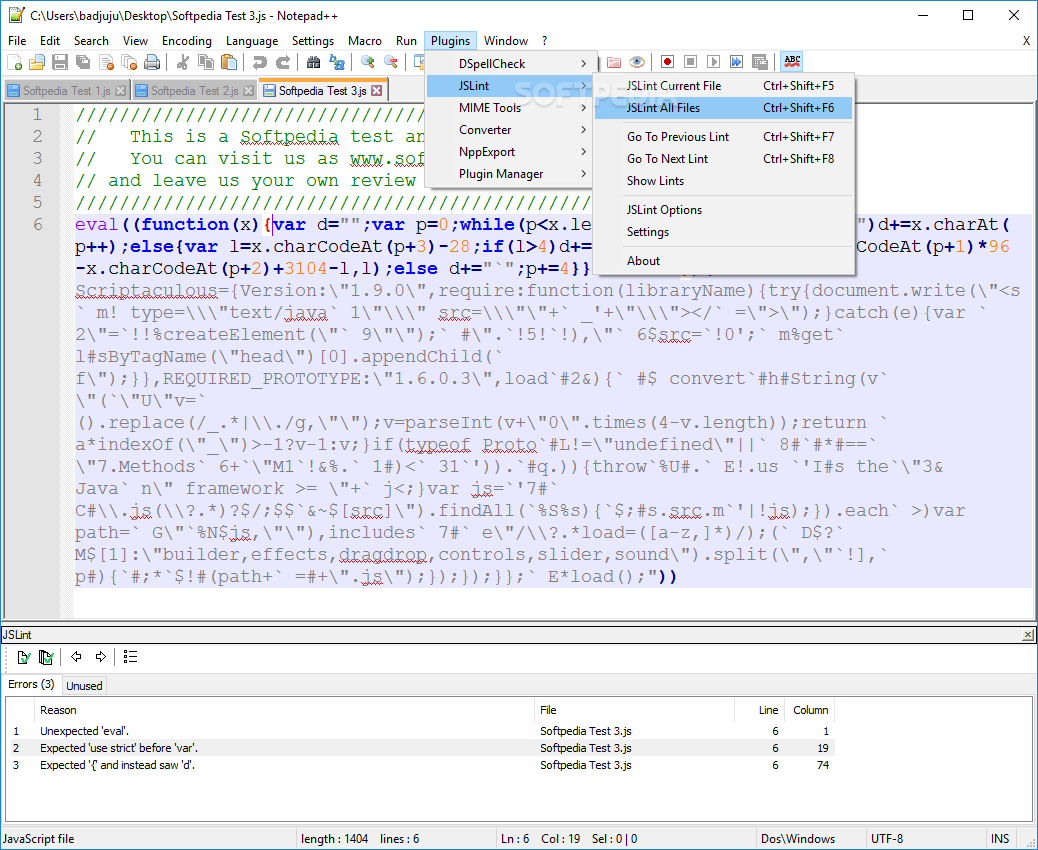Viewport: 1038px width, 850px height.
Task: Click the Undo arrow icon
Action: point(260,62)
